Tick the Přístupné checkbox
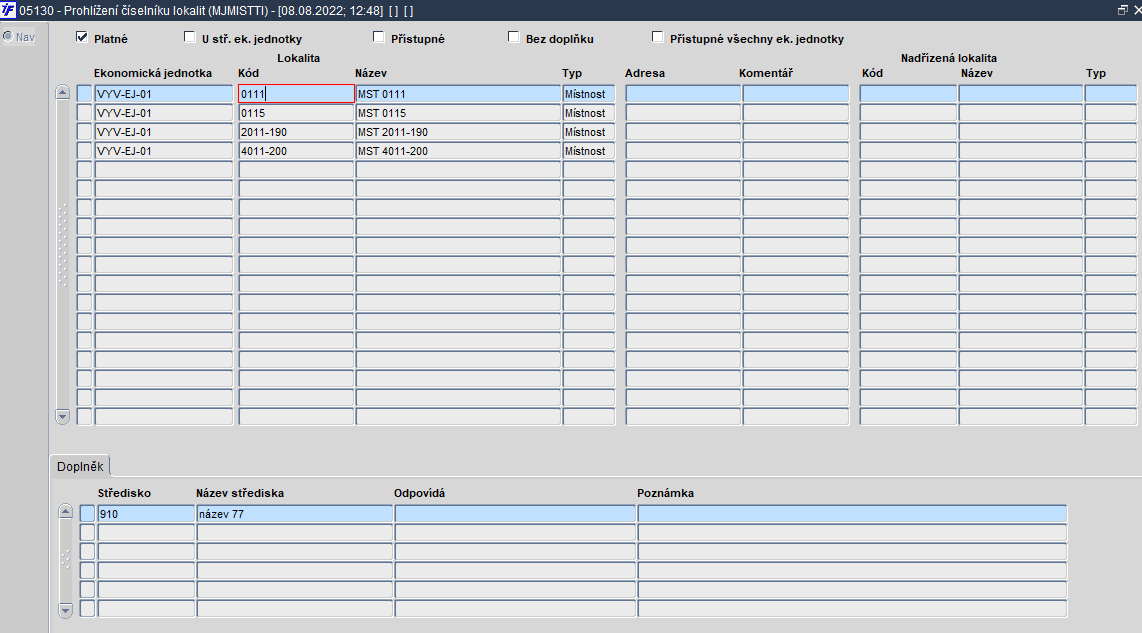 [x=379, y=37]
